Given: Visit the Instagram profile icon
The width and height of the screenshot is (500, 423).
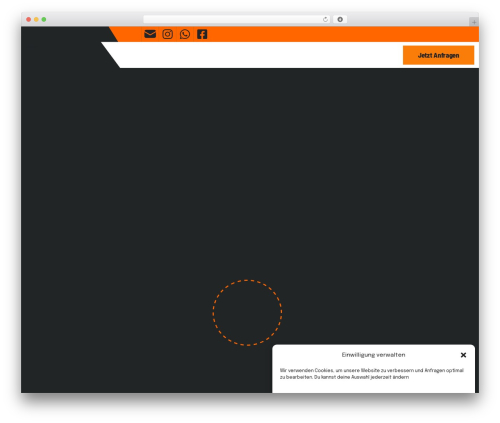Looking at the screenshot, I should click(168, 34).
